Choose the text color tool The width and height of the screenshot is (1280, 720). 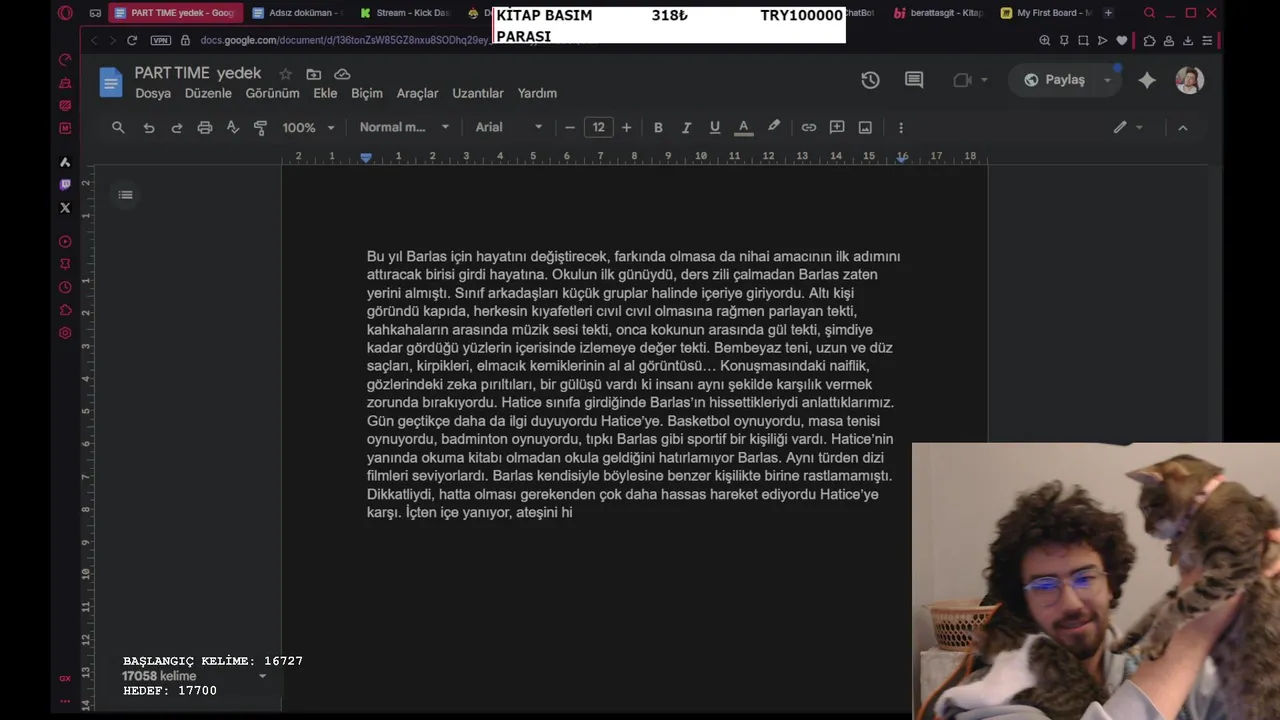coord(743,127)
